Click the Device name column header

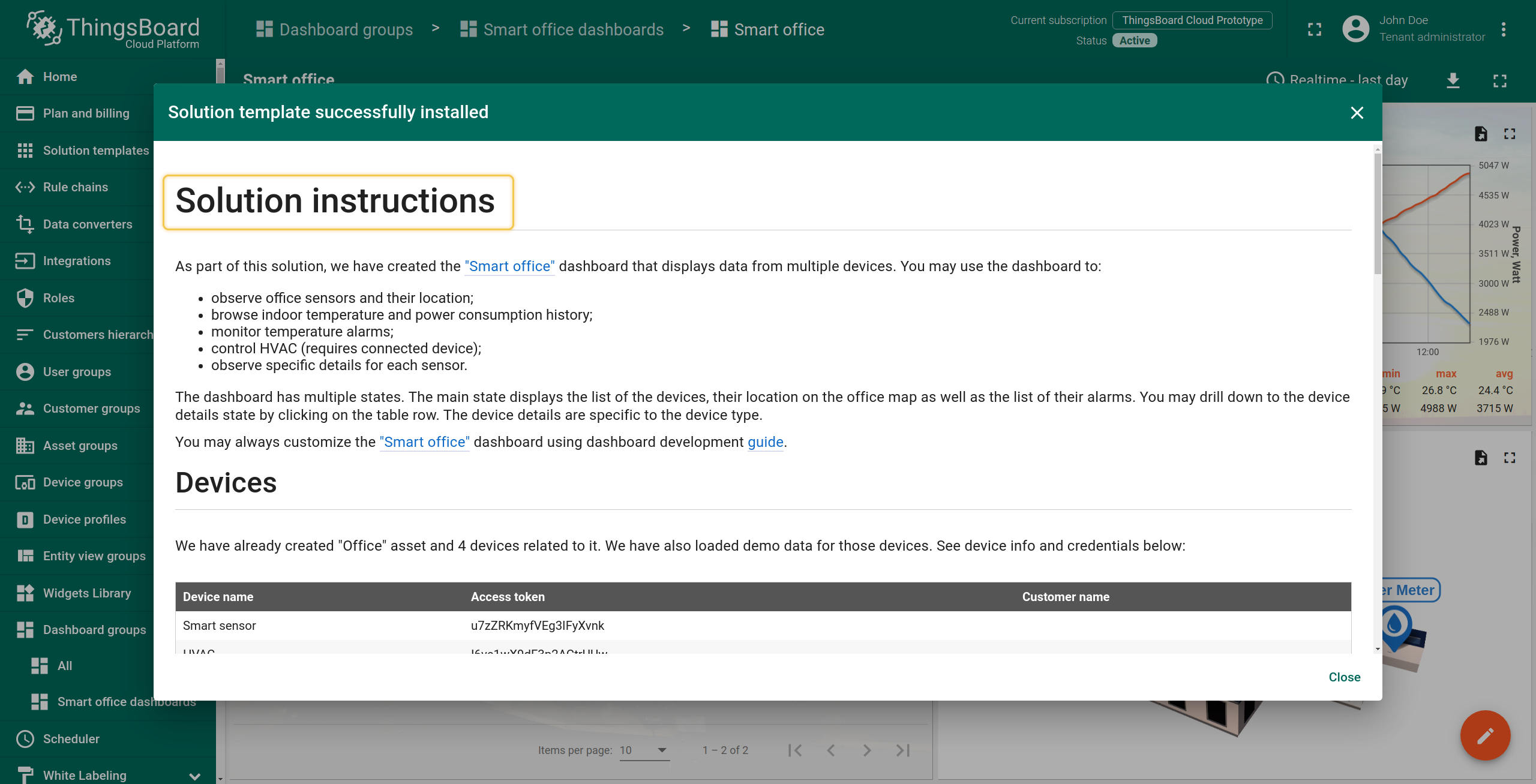pyautogui.click(x=218, y=597)
